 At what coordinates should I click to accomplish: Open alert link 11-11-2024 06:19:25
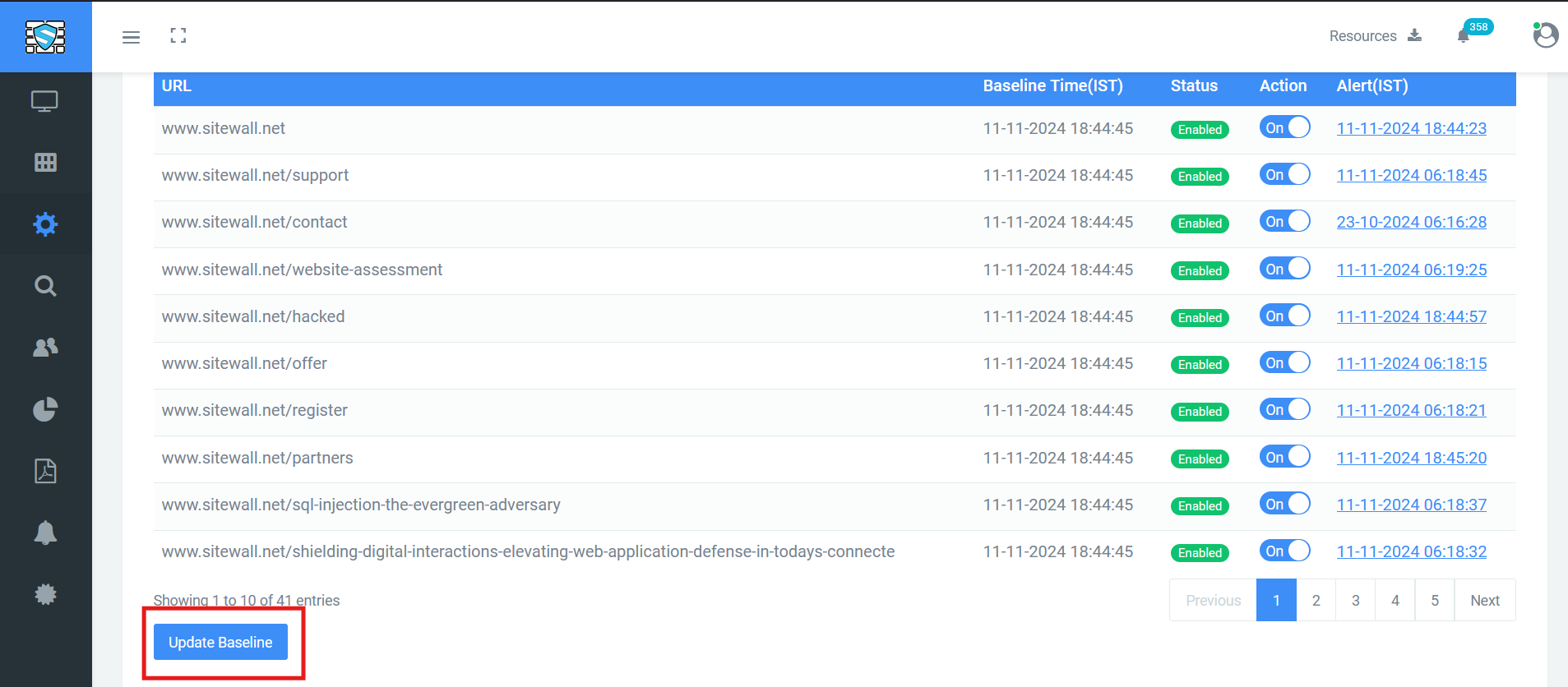click(1411, 270)
